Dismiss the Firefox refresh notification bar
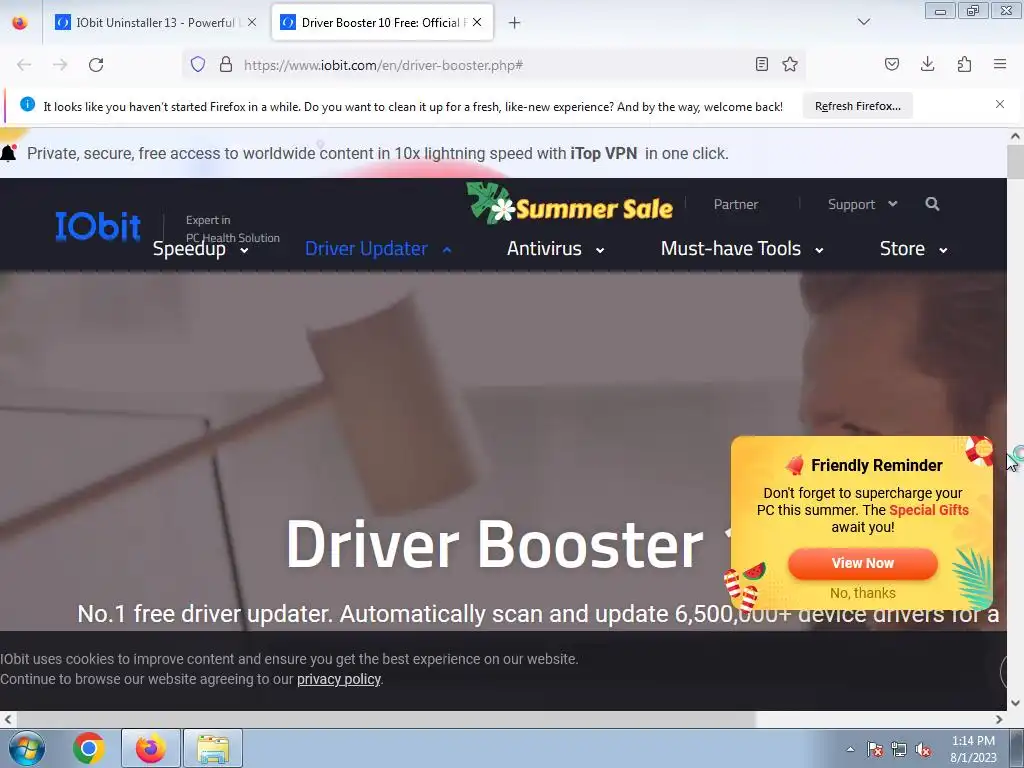This screenshot has height=768, width=1024. (1000, 104)
